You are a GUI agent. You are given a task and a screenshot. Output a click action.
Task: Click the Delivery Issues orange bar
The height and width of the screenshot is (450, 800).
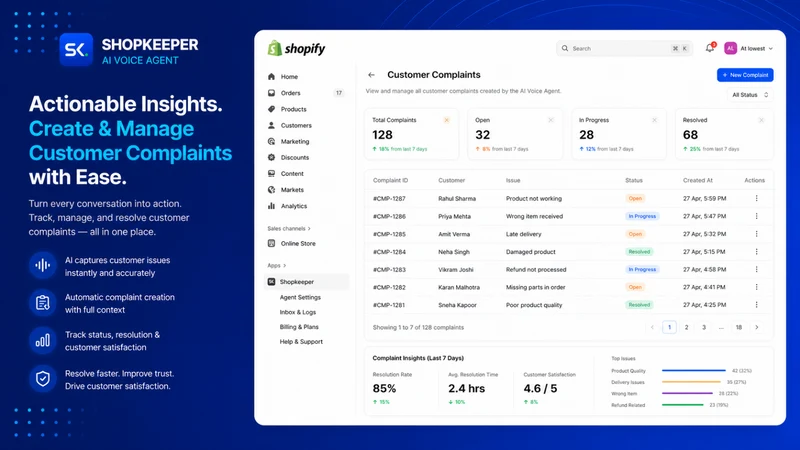691,382
